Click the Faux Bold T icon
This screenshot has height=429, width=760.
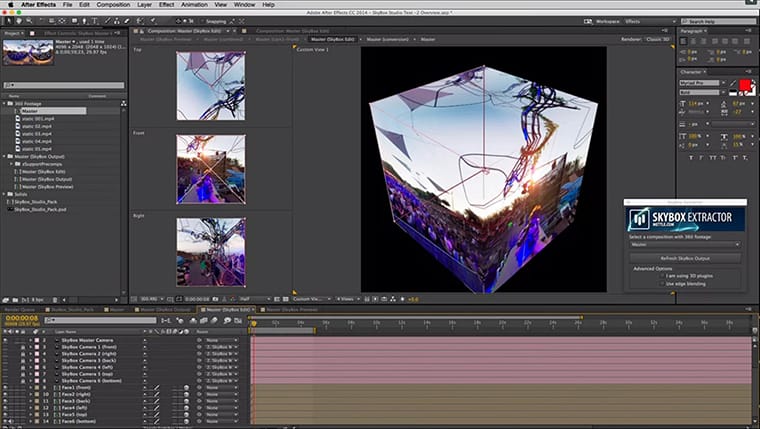click(691, 158)
